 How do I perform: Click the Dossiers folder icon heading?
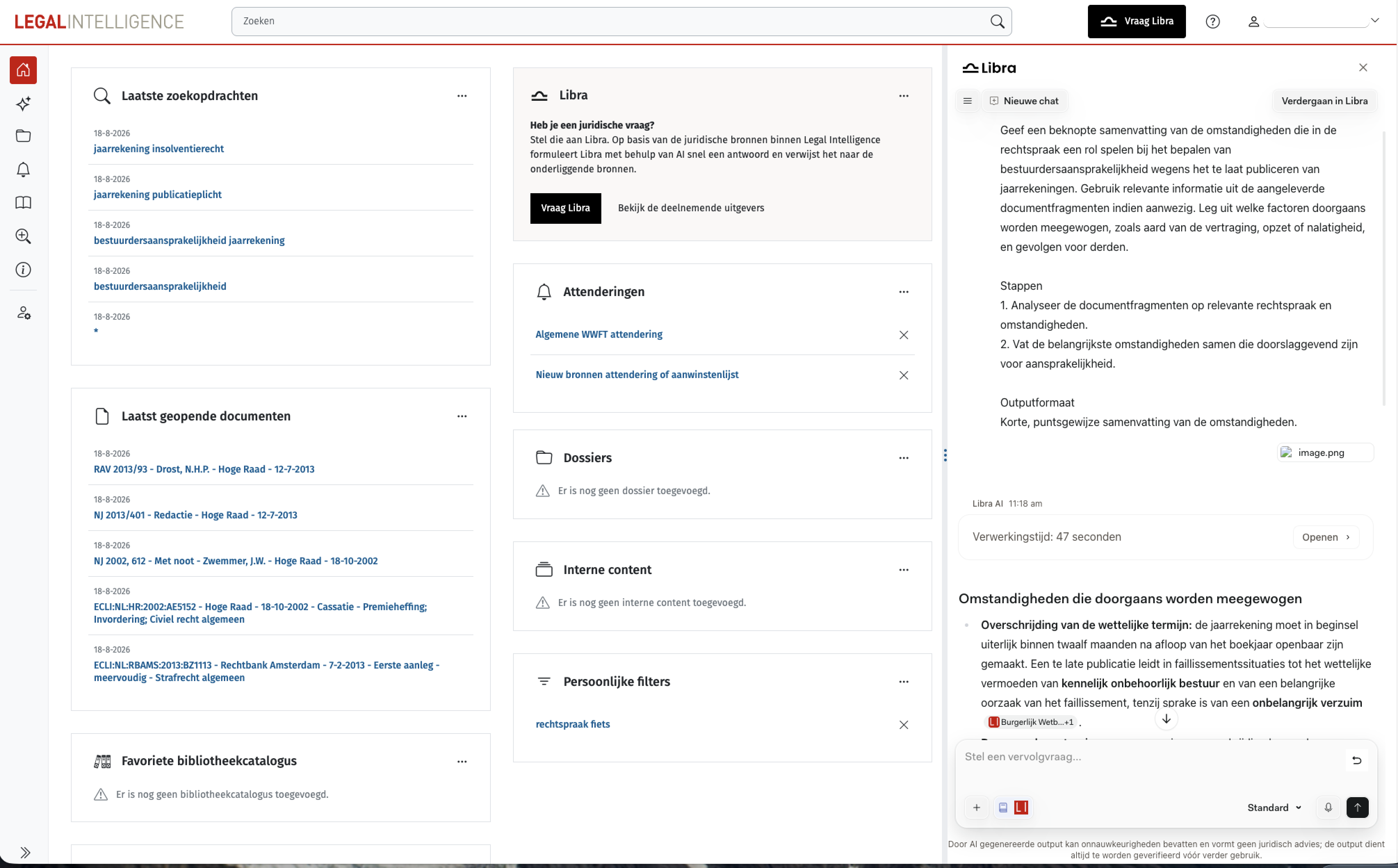pos(544,458)
